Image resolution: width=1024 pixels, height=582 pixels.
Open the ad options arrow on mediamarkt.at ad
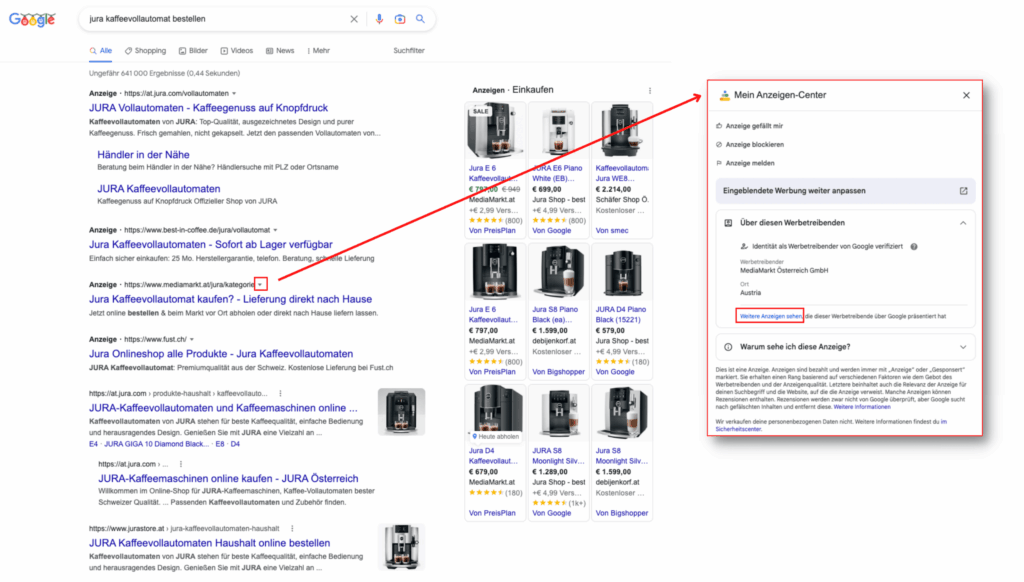[260, 283]
